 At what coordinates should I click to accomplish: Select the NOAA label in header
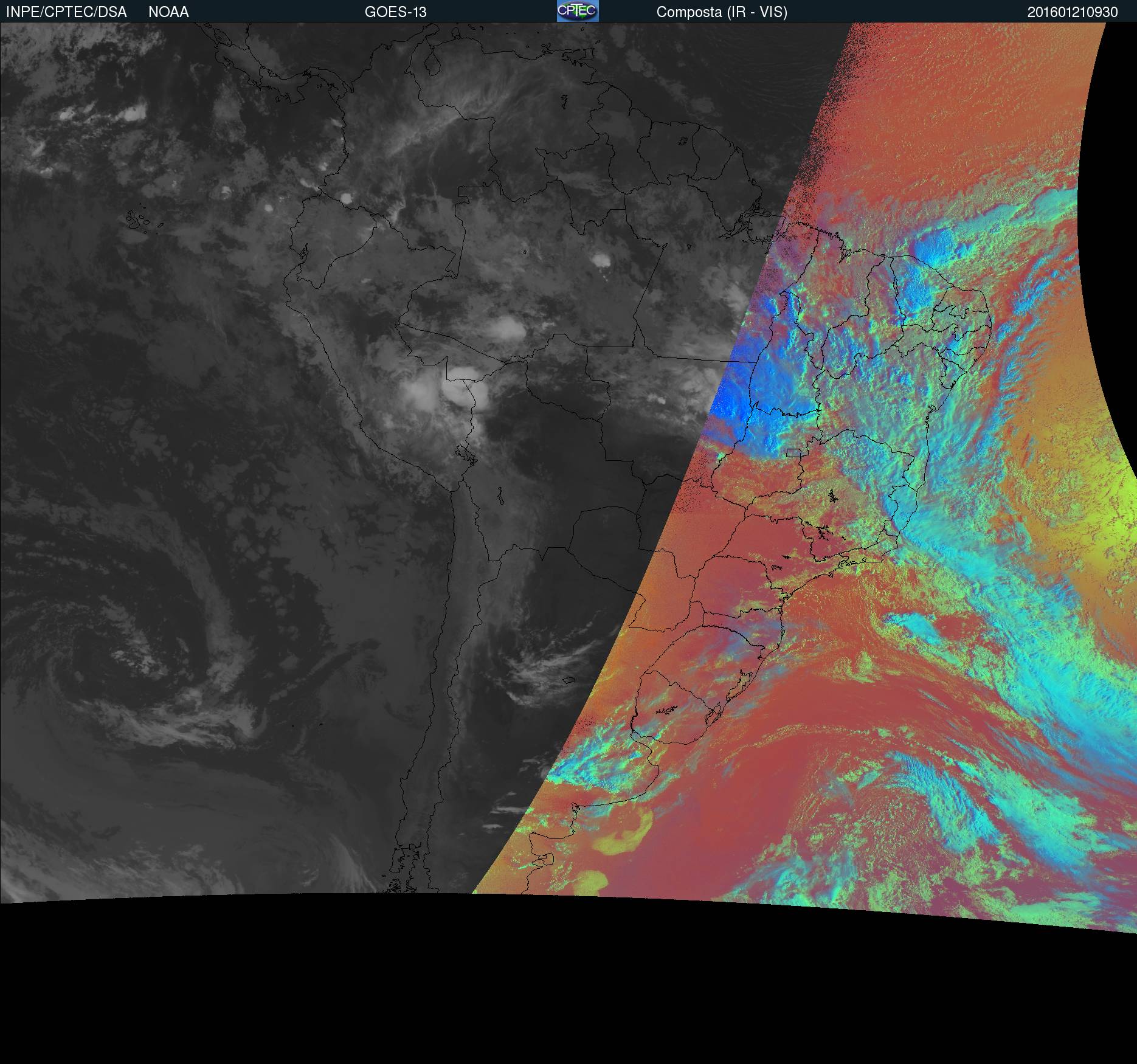click(168, 12)
